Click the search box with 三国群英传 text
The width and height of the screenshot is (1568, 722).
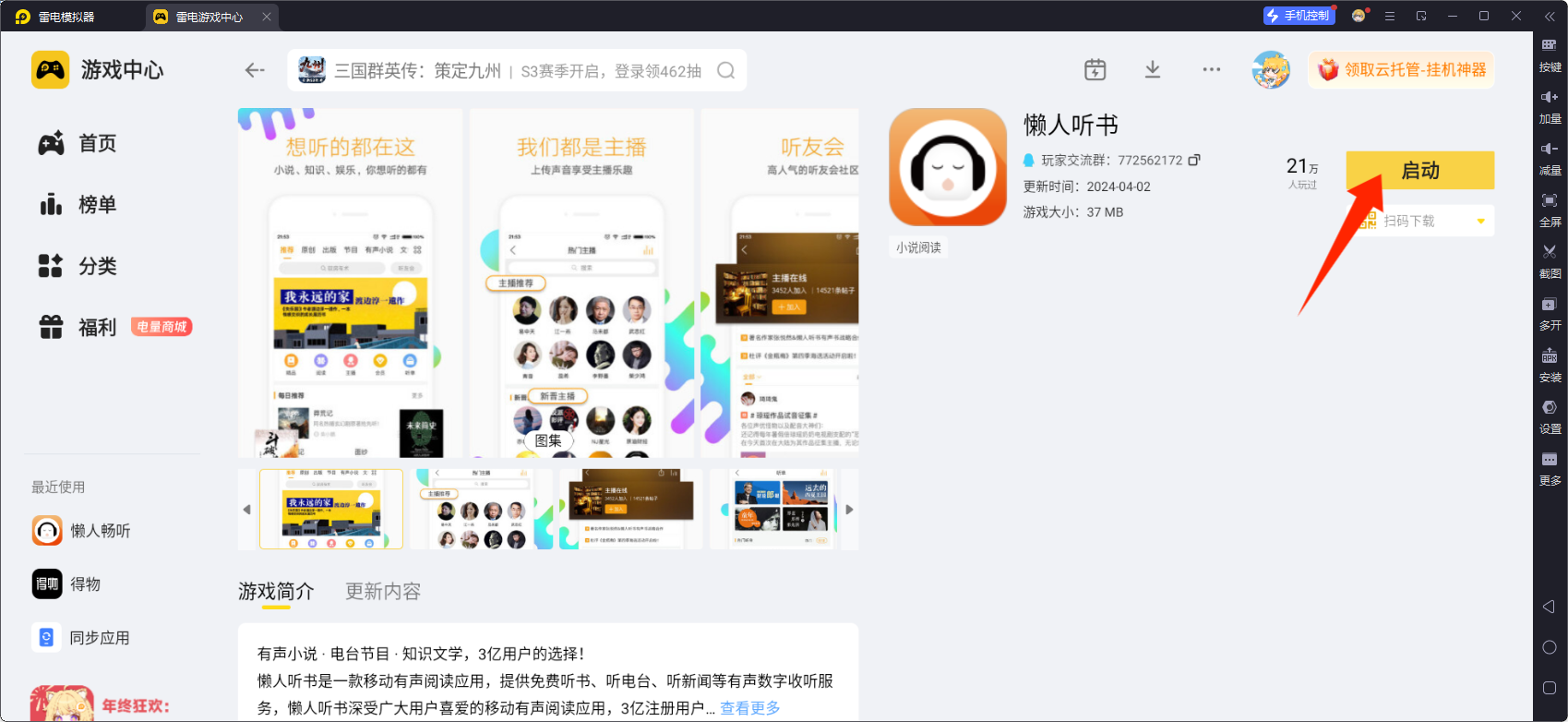pyautogui.click(x=517, y=70)
